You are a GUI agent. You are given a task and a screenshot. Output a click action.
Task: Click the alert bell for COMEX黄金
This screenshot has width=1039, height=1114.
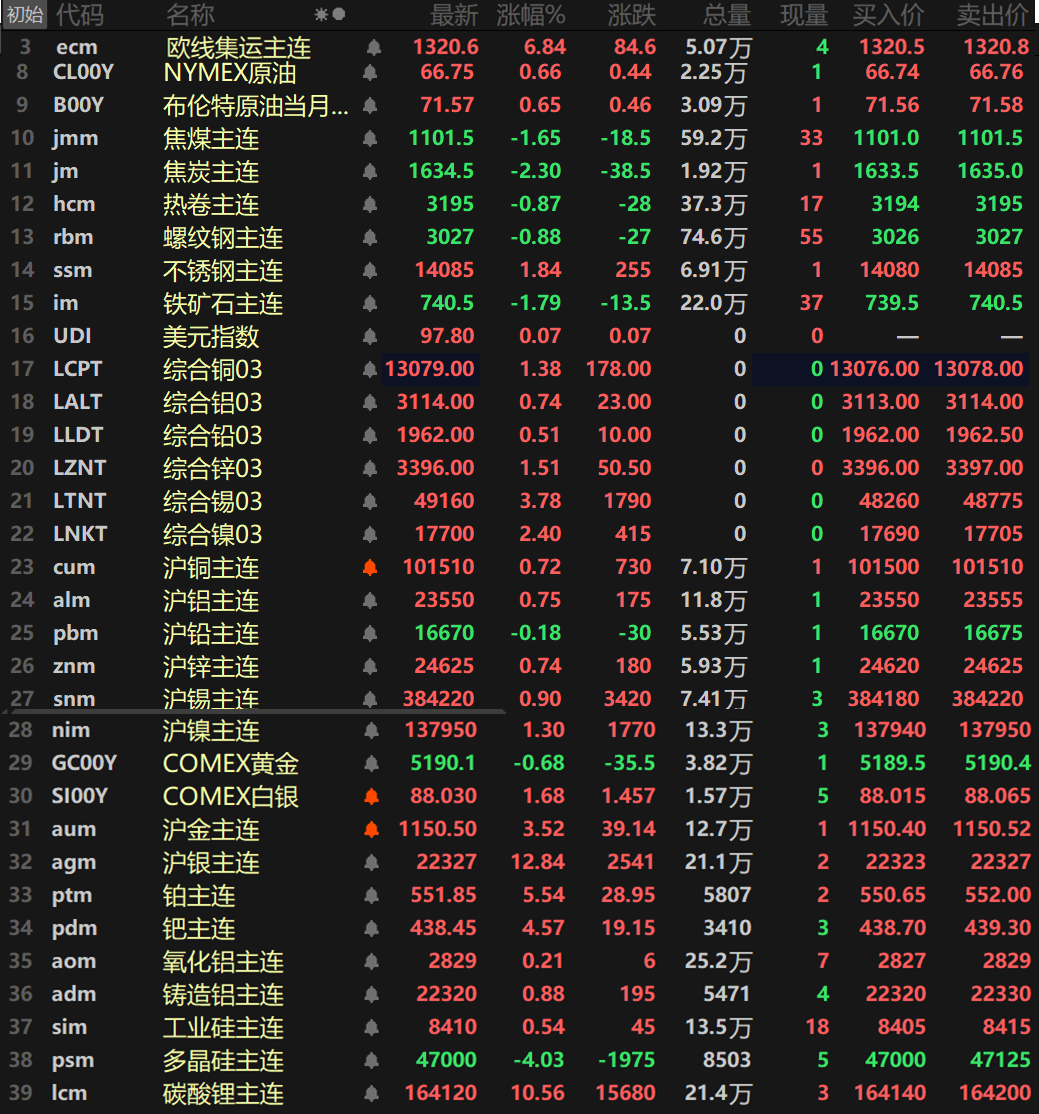pos(371,764)
